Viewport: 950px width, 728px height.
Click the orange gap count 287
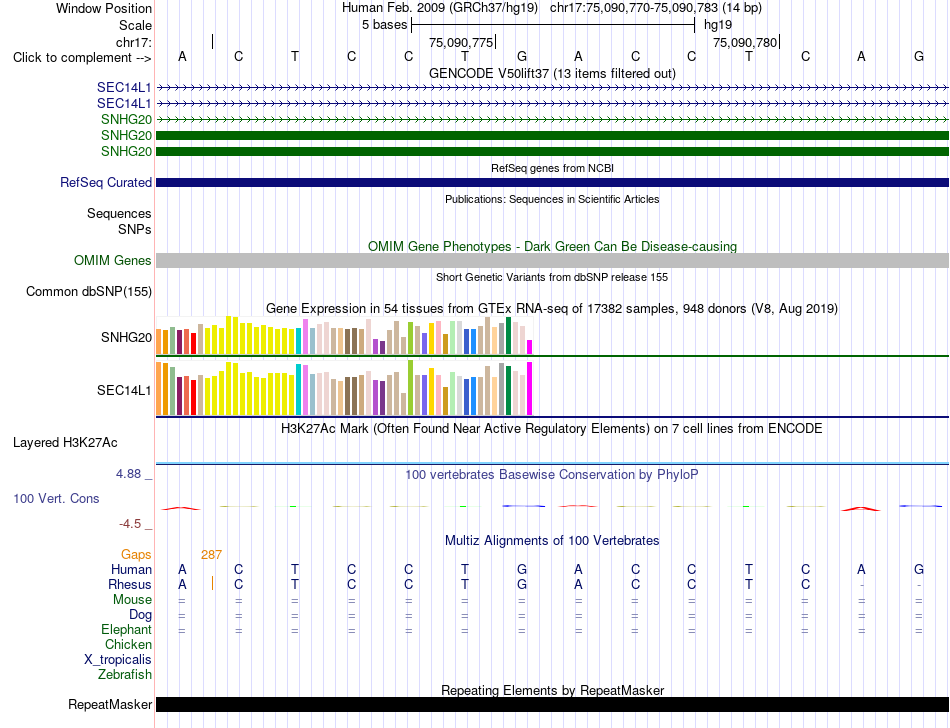pyautogui.click(x=211, y=554)
